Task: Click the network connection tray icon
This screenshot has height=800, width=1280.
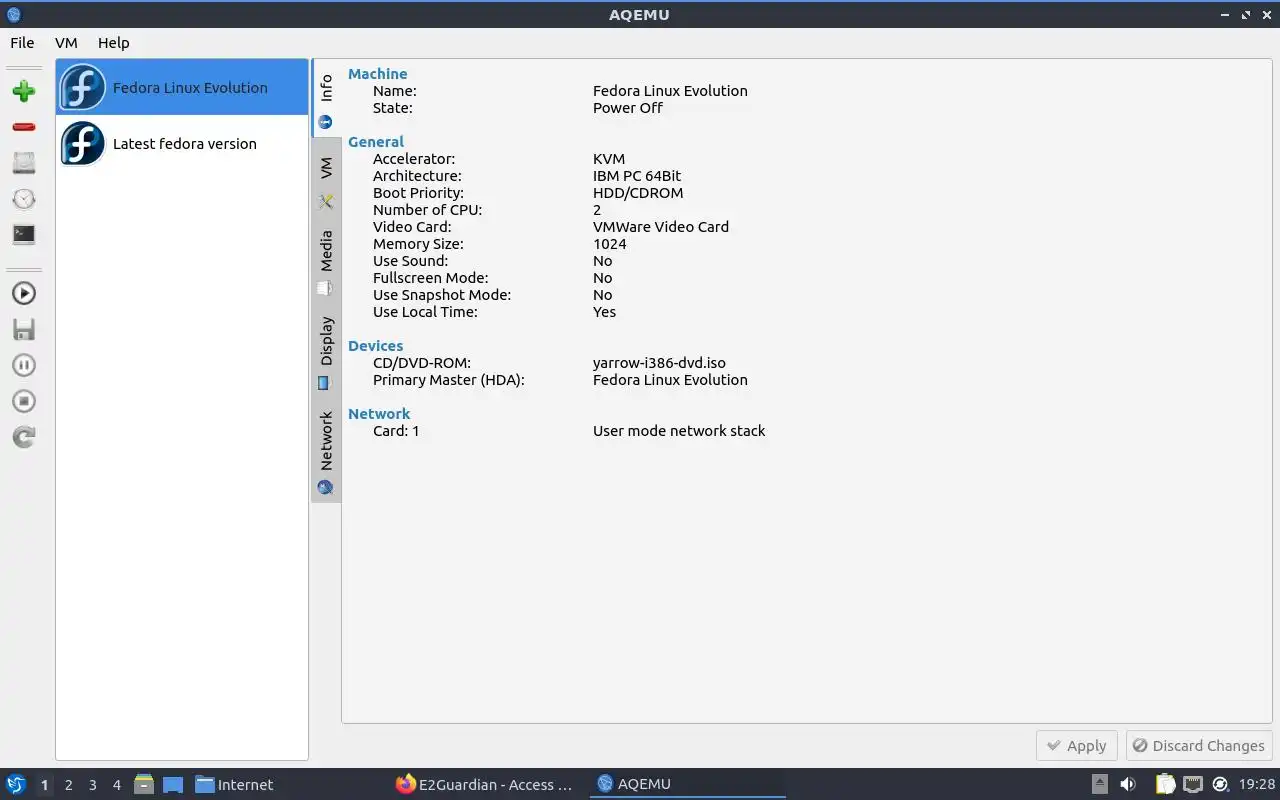Action: pos(1193,784)
